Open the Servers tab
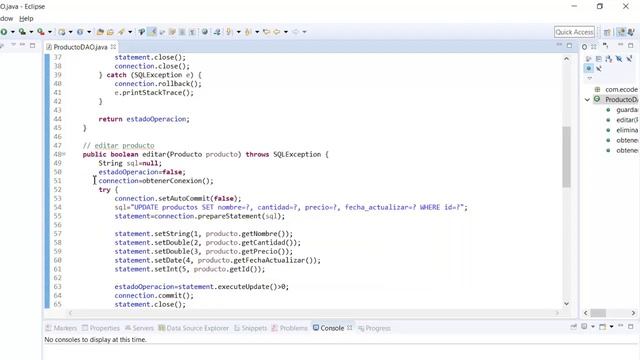The width and height of the screenshot is (640, 360). tap(139, 328)
